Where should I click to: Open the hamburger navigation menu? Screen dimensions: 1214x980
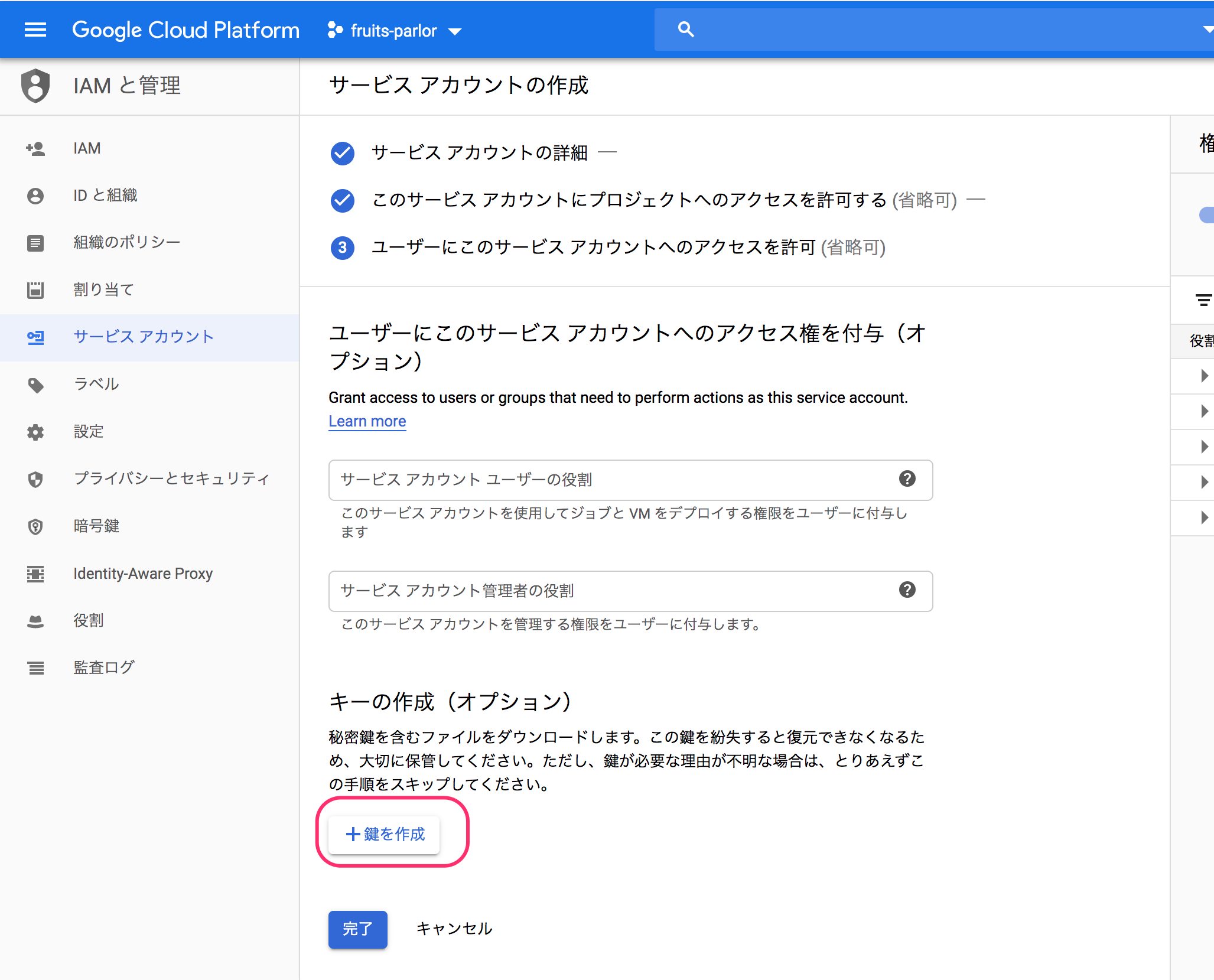coord(35,30)
